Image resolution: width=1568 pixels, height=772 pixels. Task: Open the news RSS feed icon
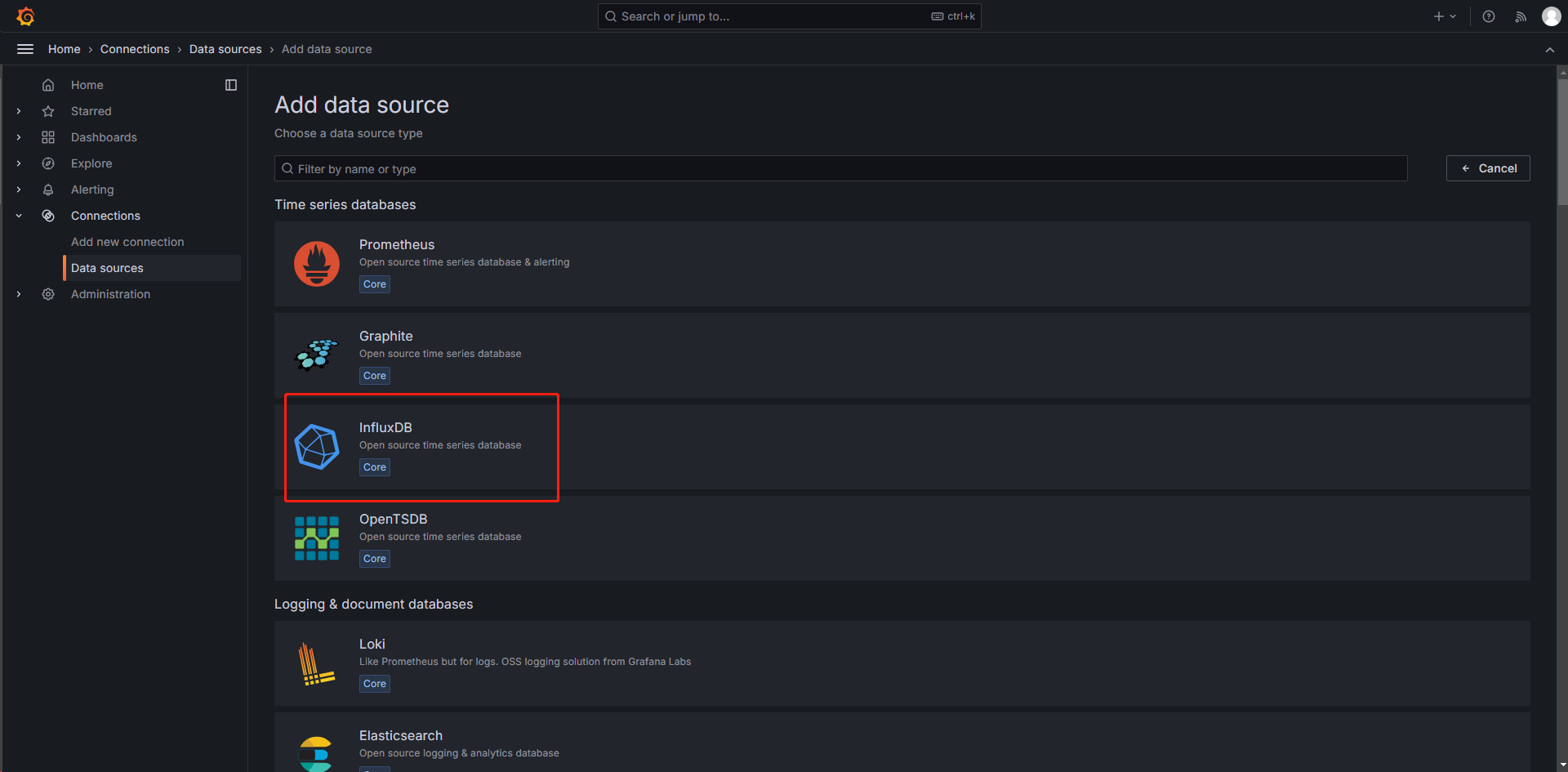tap(1521, 16)
